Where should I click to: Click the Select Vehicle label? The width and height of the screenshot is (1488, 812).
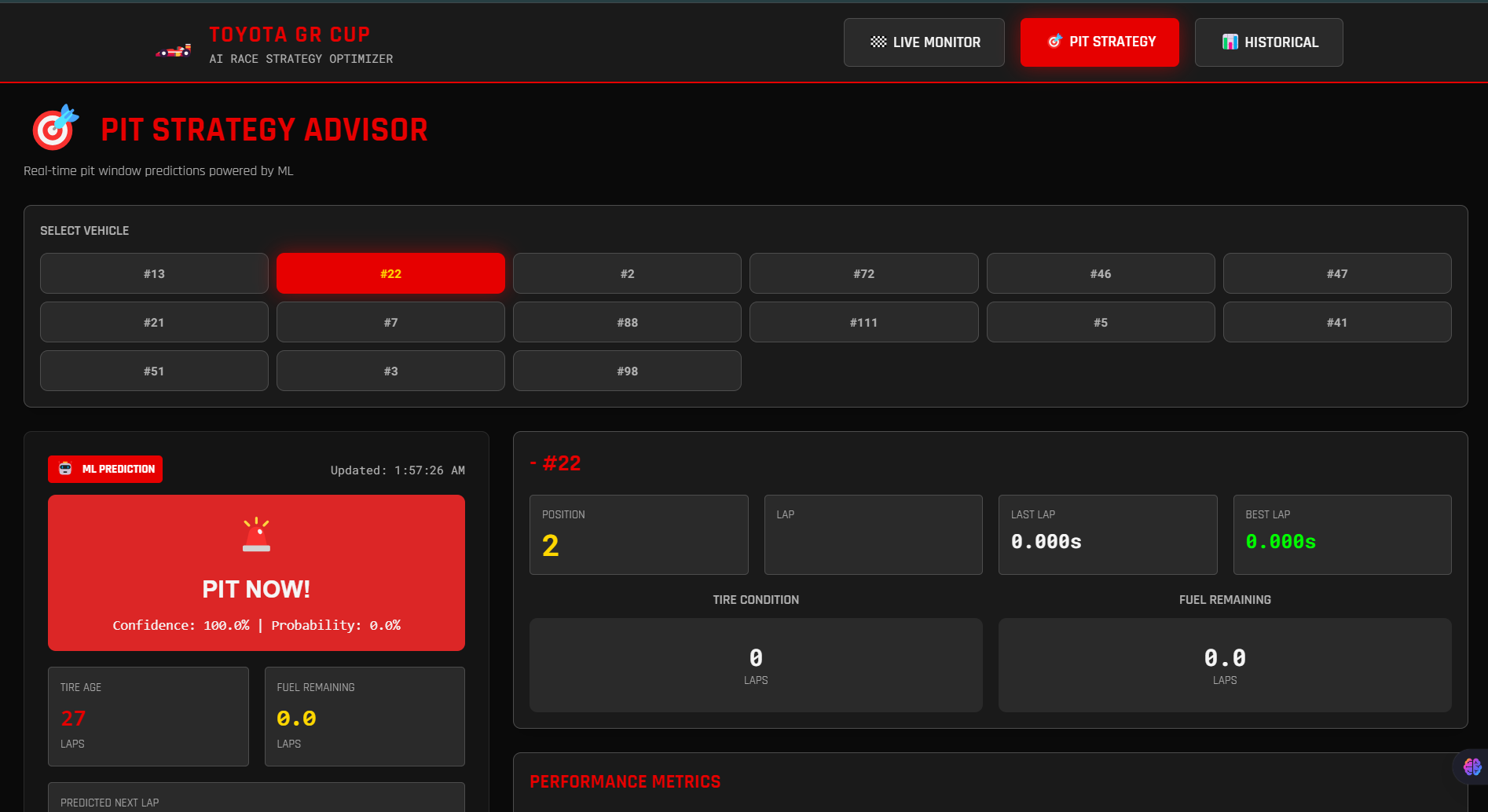point(84,230)
